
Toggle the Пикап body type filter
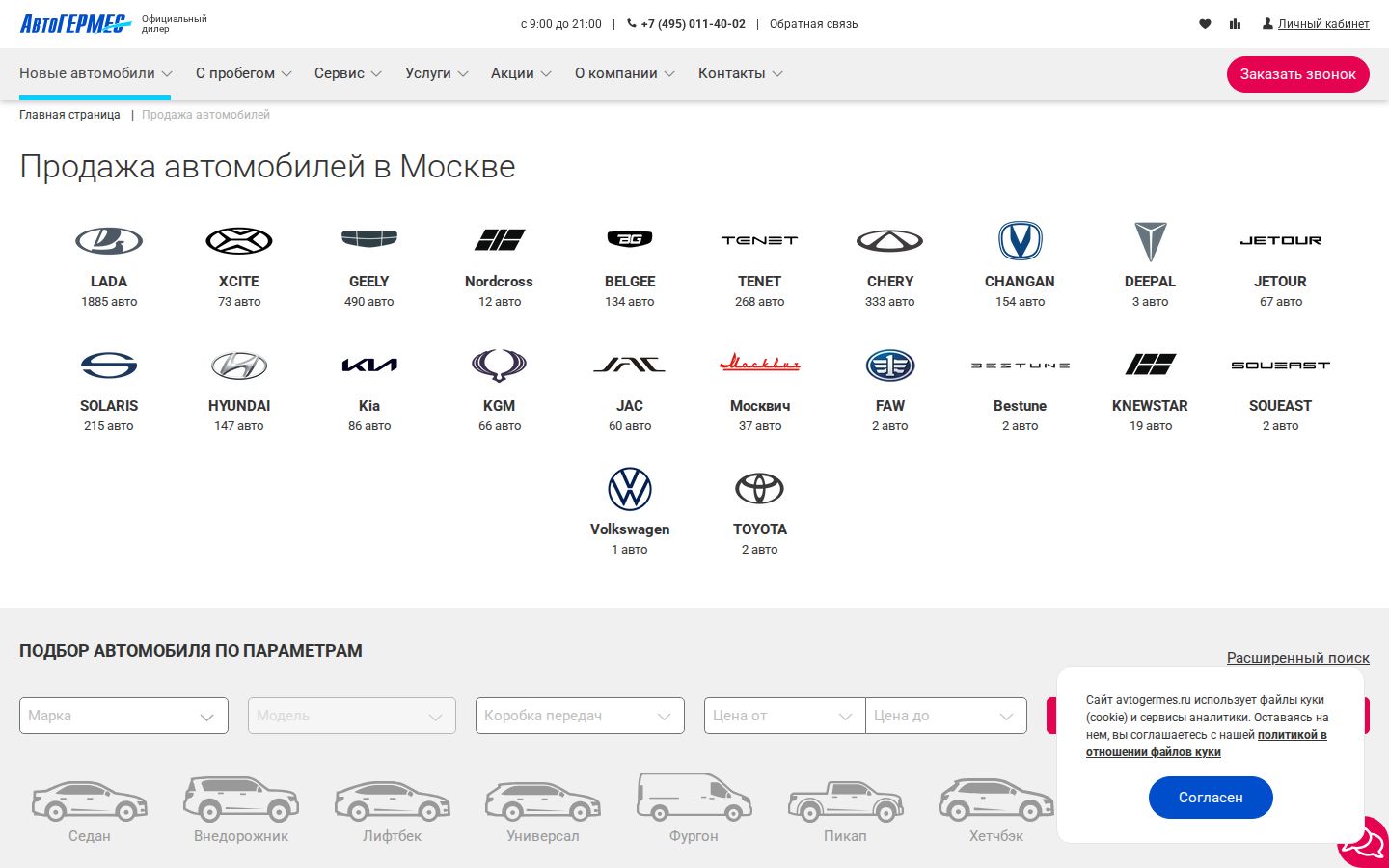[x=845, y=808]
